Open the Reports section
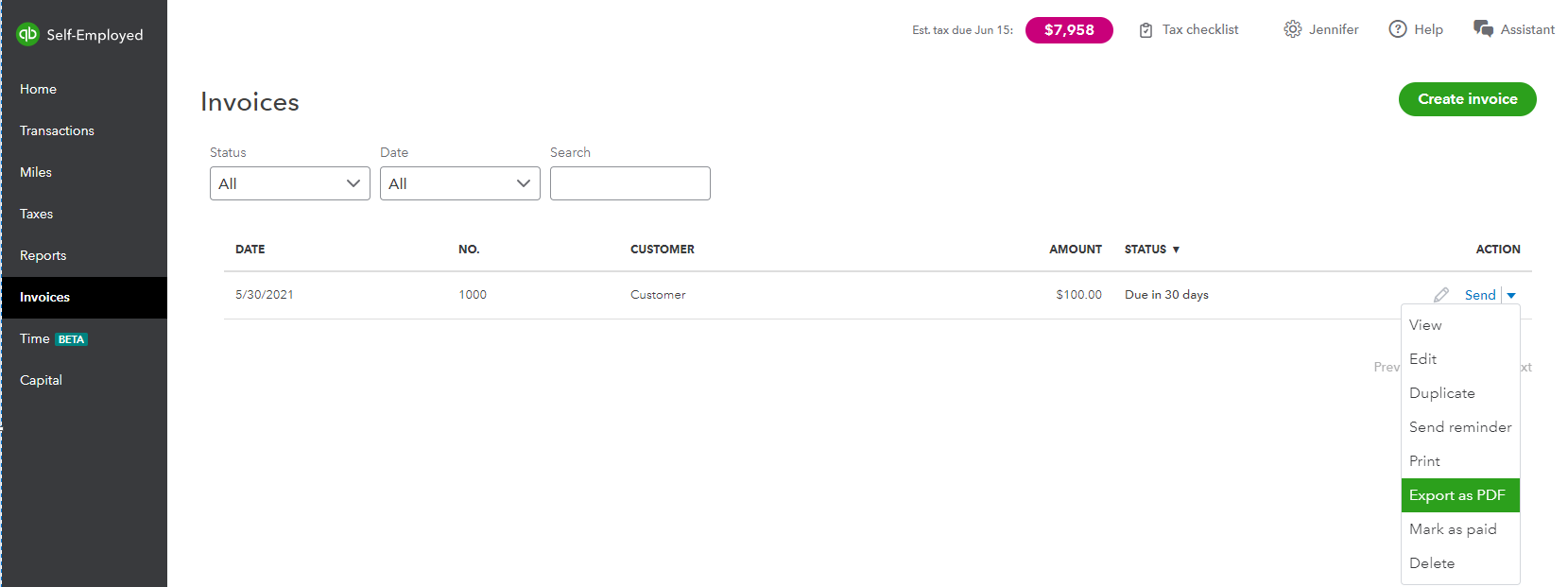1568x587 pixels. tap(43, 254)
